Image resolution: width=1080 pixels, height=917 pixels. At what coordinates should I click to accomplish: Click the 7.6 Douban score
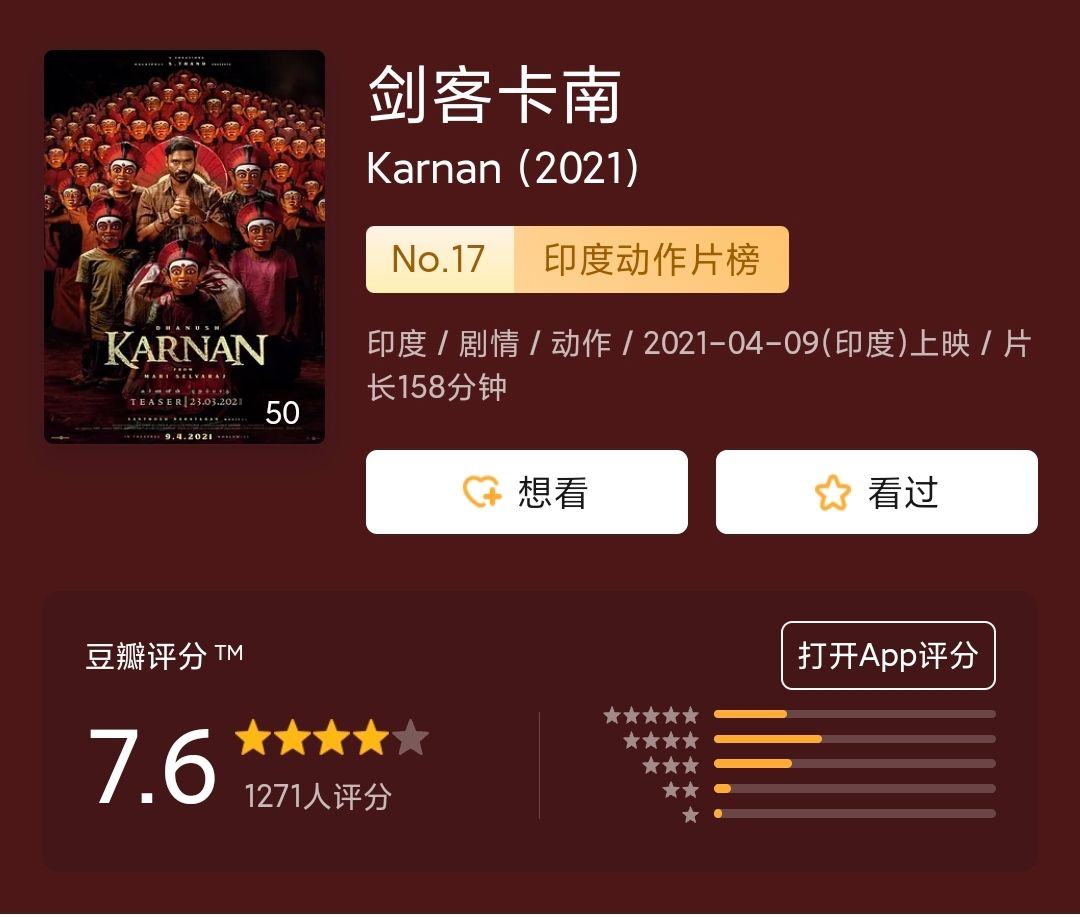[152, 766]
